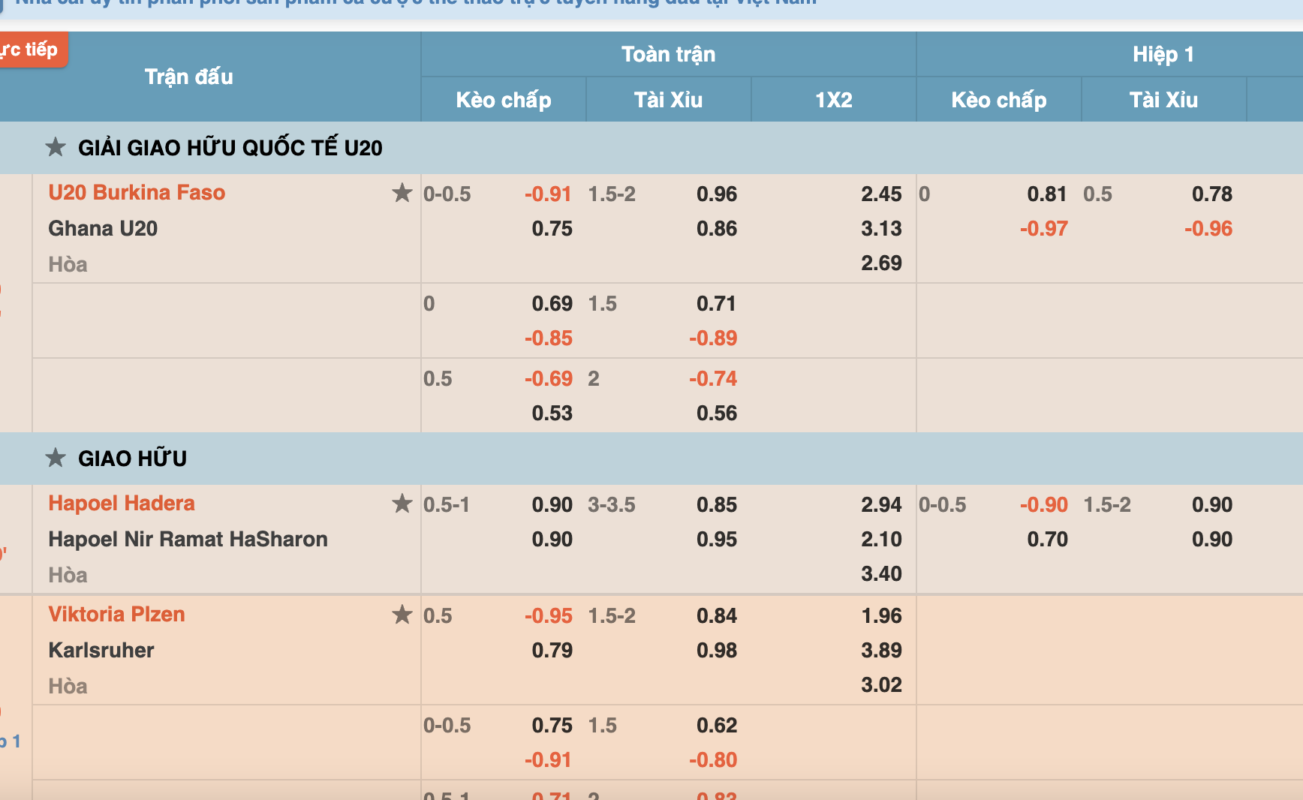Viewport: 1303px width, 800px height.
Task: Open Karlsruher team link
Action: coord(101,651)
